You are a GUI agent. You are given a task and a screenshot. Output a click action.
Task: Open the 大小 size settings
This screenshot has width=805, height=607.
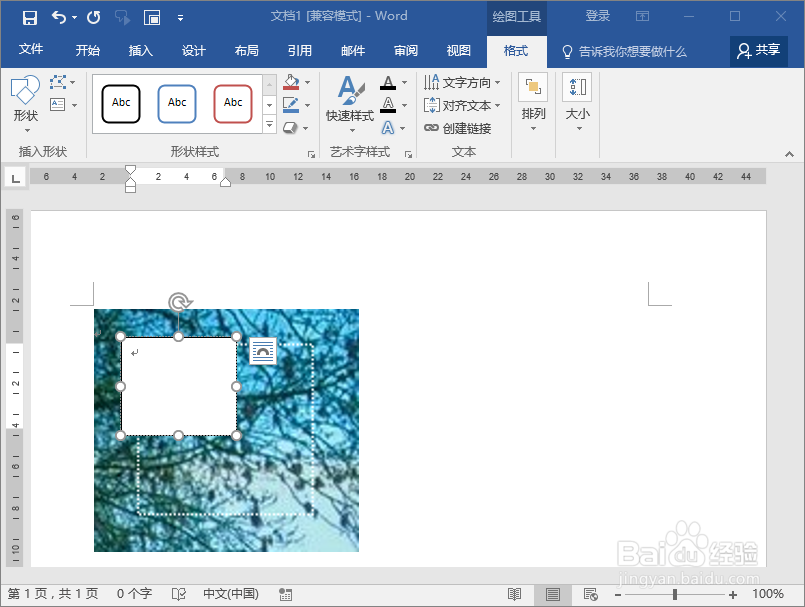(577, 104)
